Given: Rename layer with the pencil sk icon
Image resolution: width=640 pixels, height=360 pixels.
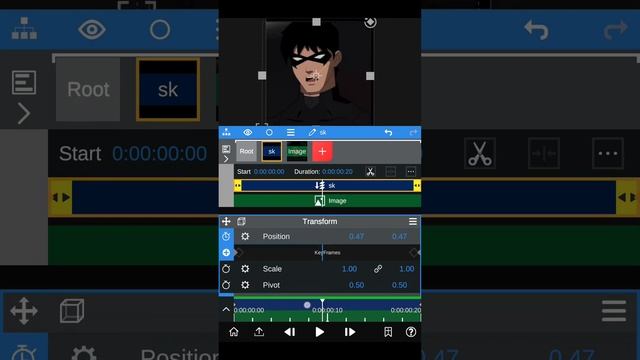Looking at the screenshot, I should click(x=318, y=132).
